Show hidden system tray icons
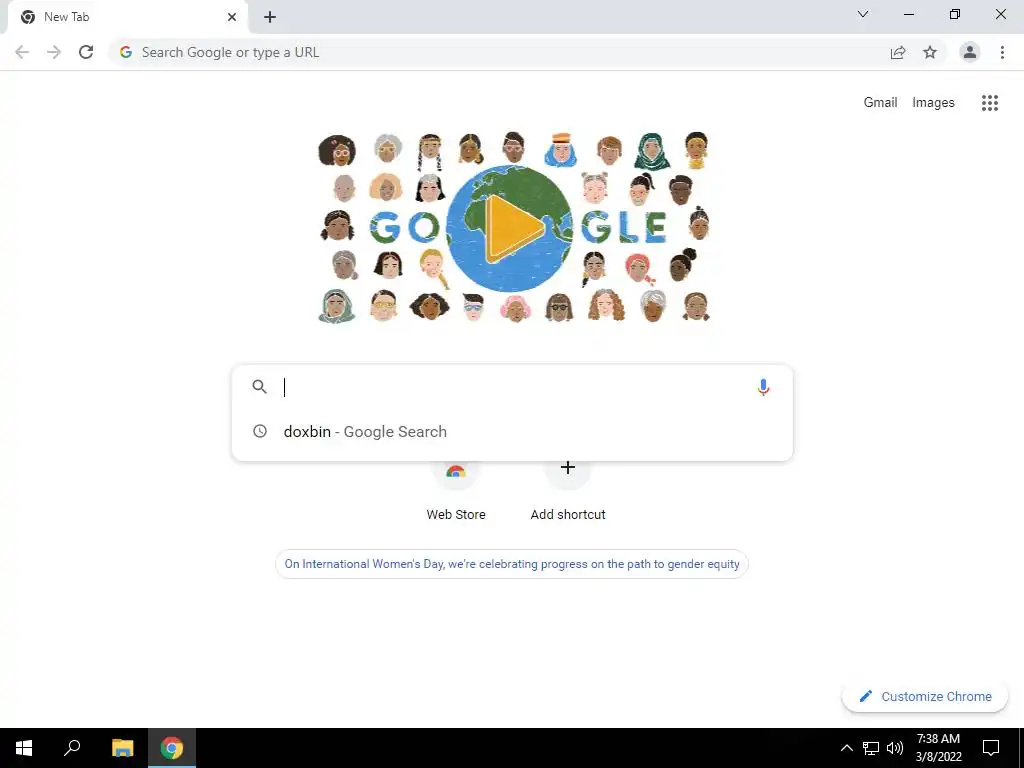The height and width of the screenshot is (768, 1024). [x=846, y=748]
